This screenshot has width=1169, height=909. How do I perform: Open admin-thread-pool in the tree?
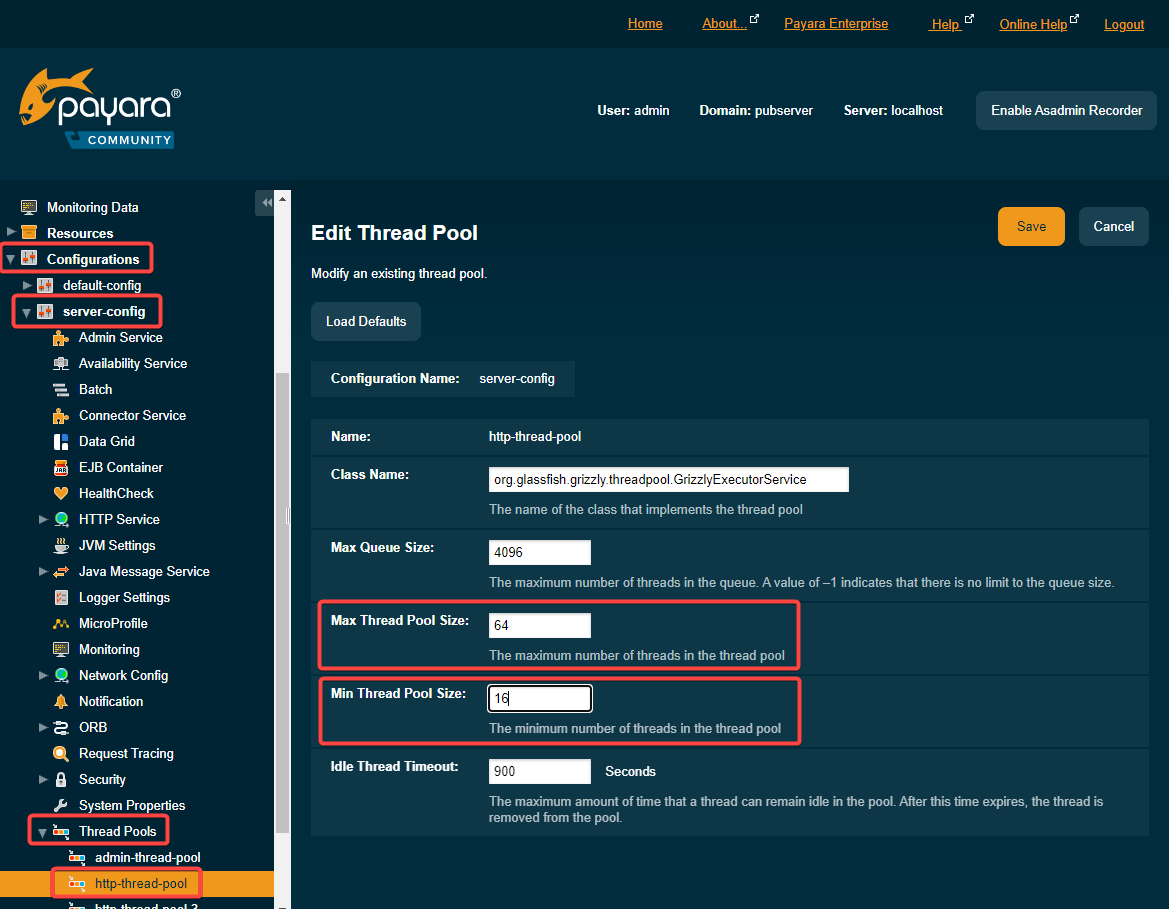coord(147,857)
